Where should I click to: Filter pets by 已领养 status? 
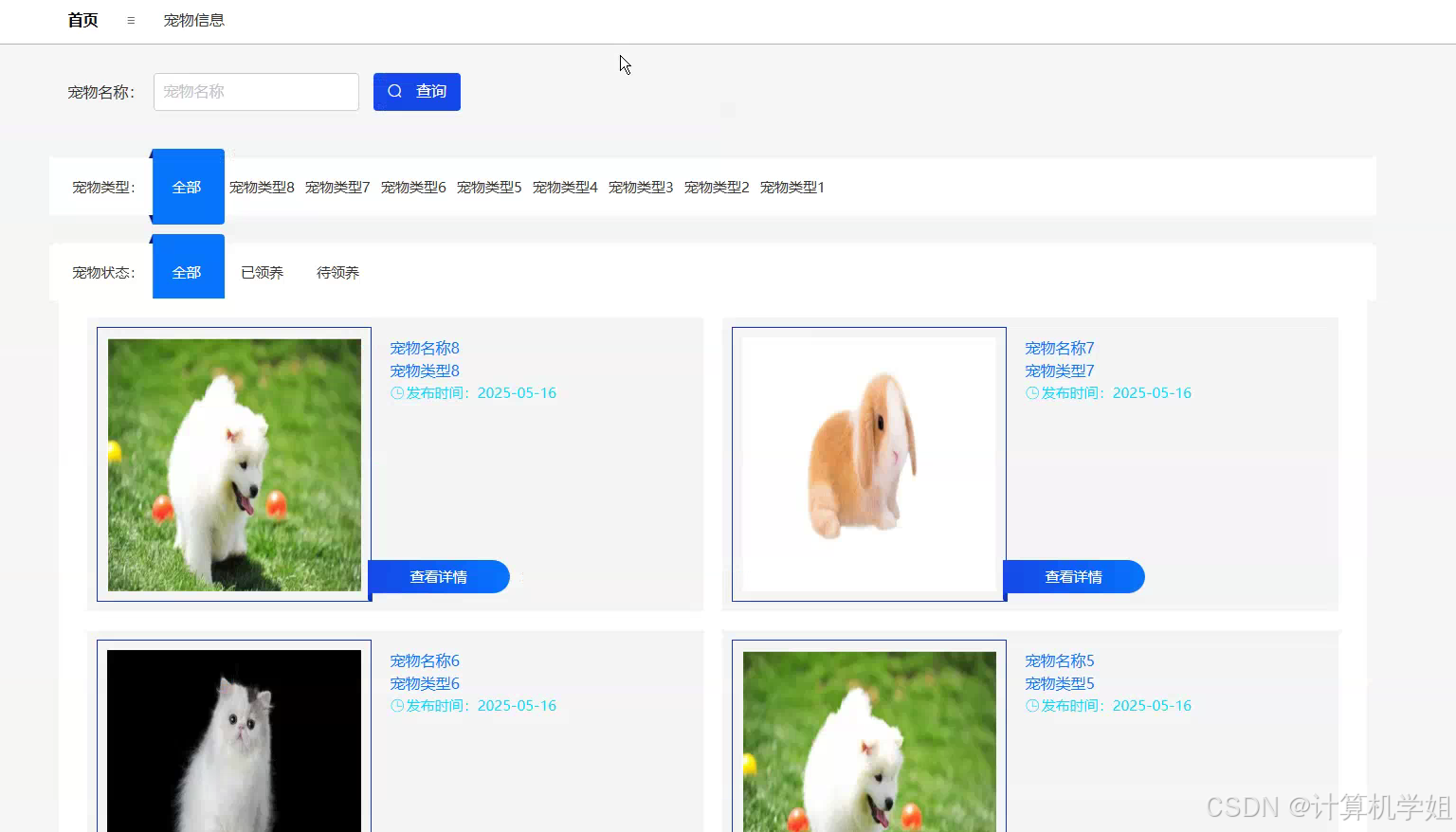[x=262, y=272]
